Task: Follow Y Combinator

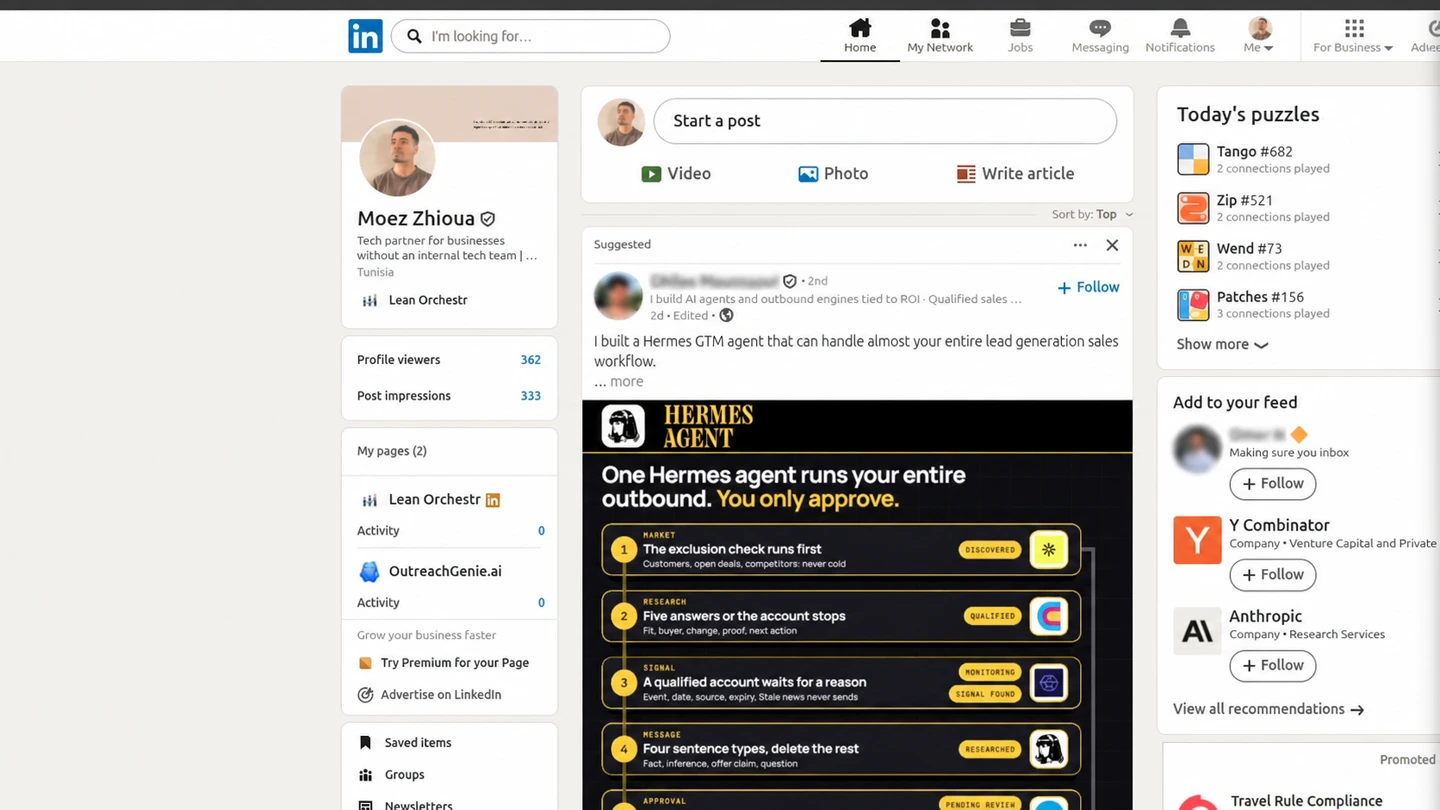Action: tap(1272, 575)
